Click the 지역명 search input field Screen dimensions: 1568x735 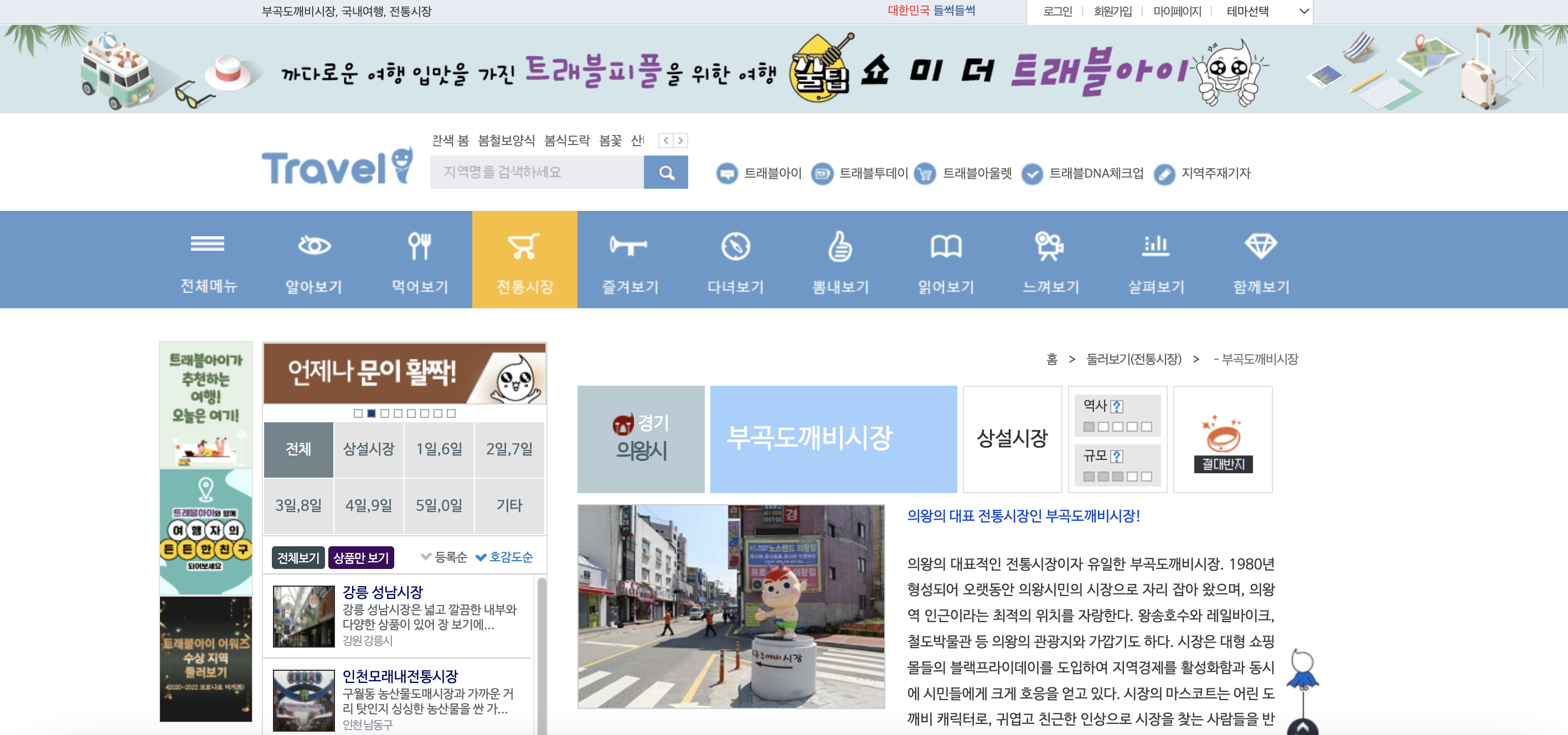pos(535,172)
